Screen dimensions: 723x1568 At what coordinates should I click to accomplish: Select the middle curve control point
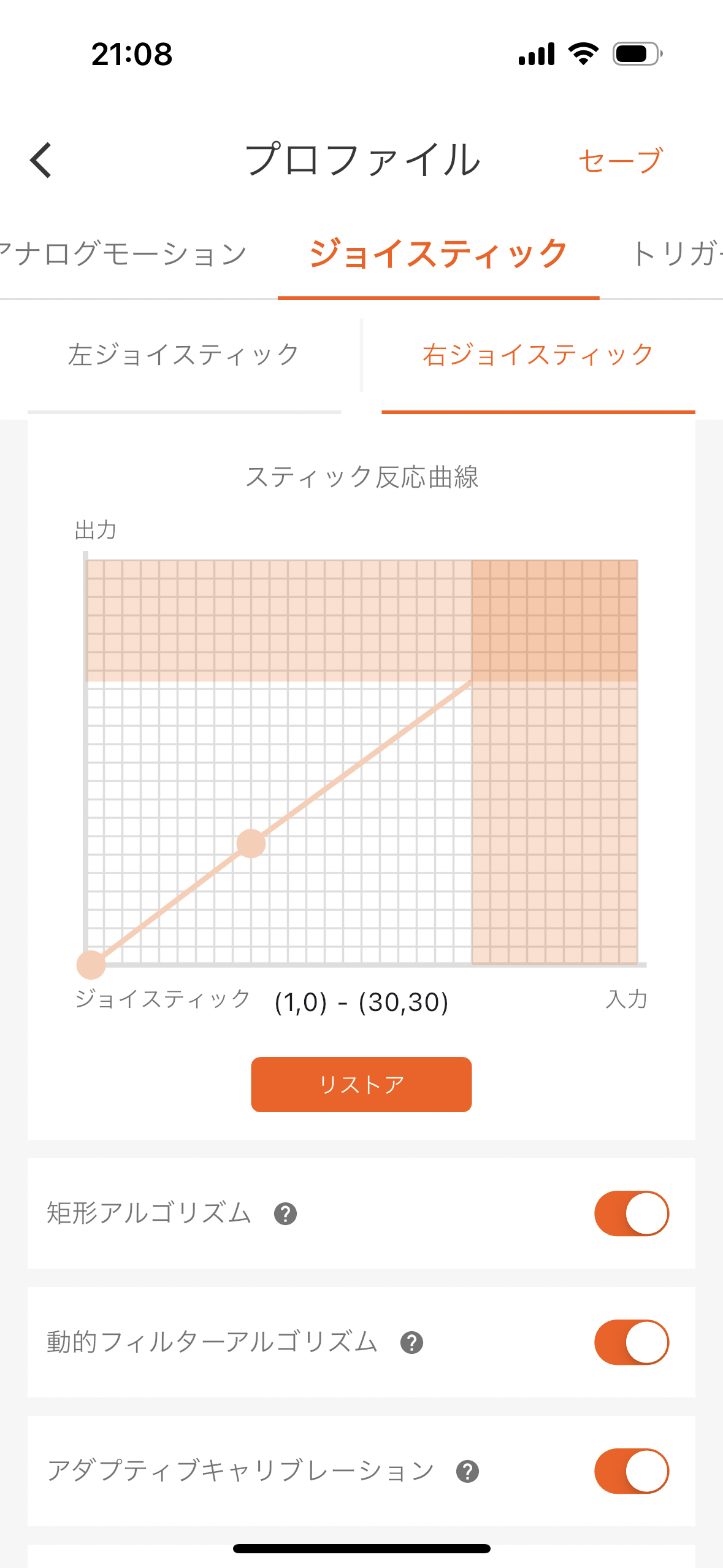pyautogui.click(x=251, y=844)
